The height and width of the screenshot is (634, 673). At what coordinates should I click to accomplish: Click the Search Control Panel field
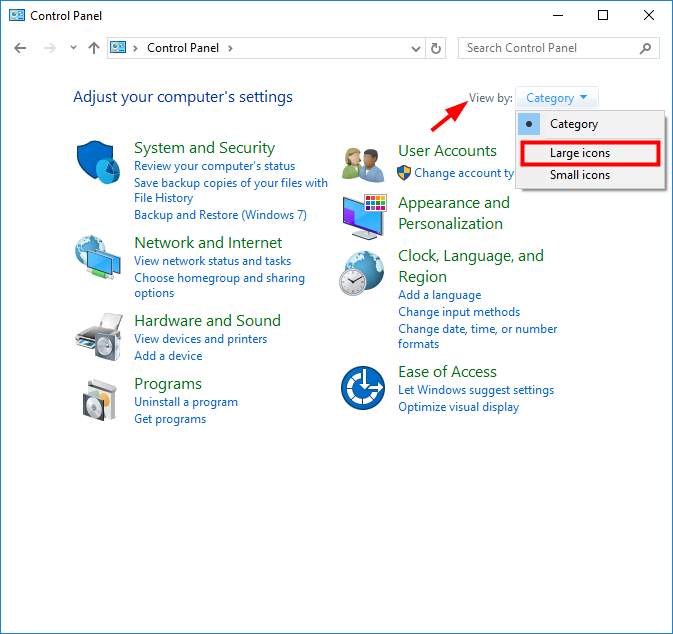click(x=548, y=48)
